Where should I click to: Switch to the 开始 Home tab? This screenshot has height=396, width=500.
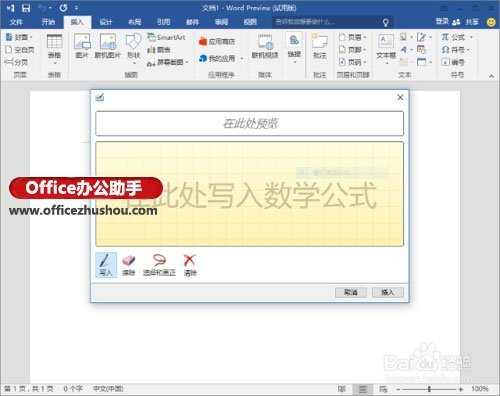(x=48, y=22)
